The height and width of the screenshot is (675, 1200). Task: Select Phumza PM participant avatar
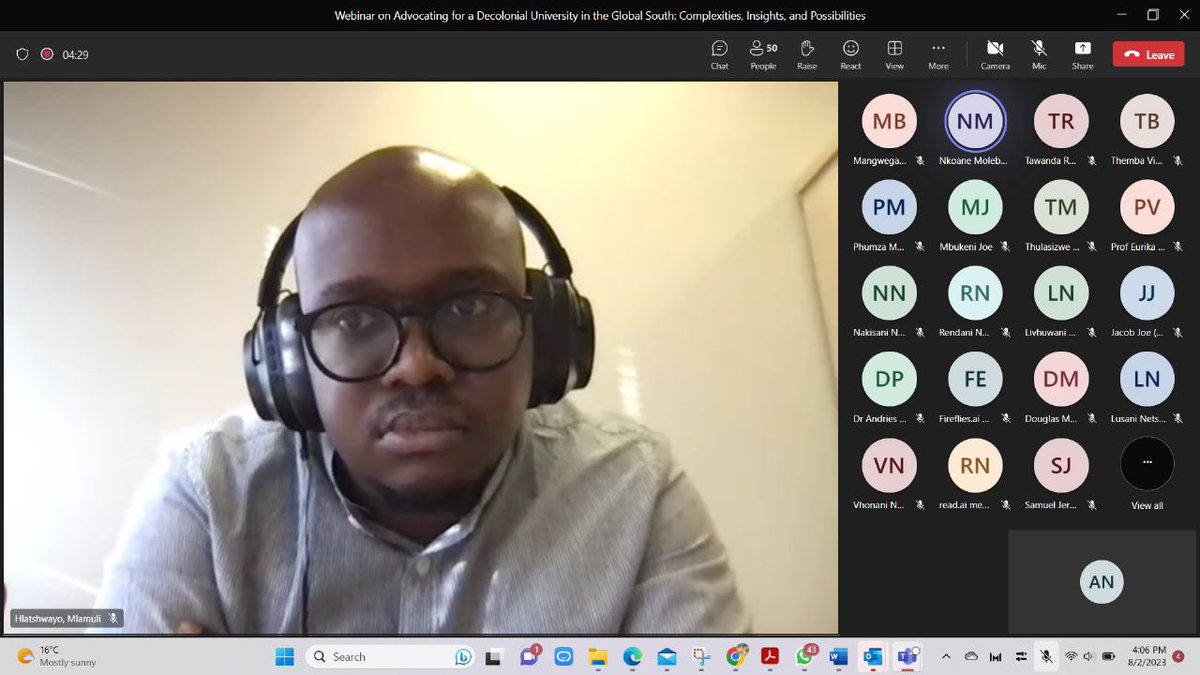coord(889,207)
